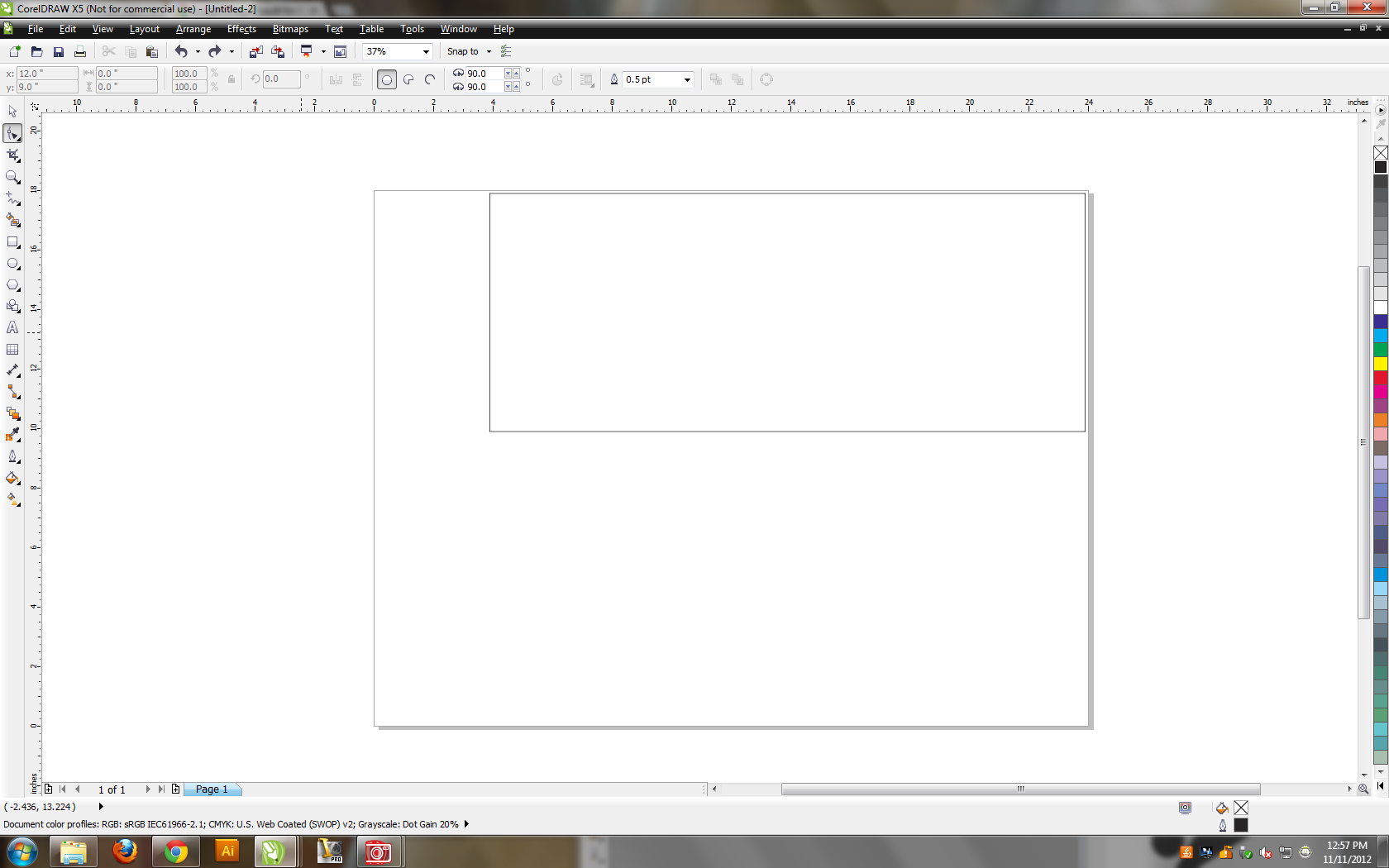
Task: Click the X position input field
Action: 47,74
